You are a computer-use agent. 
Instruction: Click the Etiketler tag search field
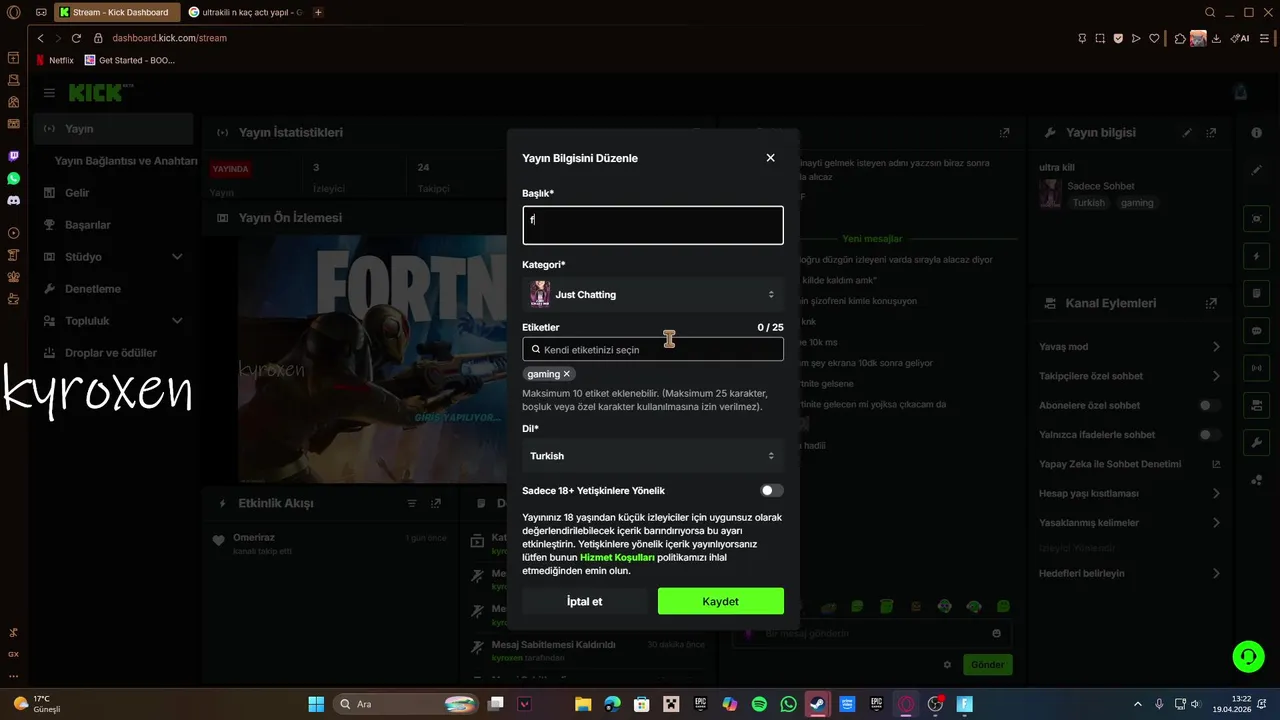(653, 349)
